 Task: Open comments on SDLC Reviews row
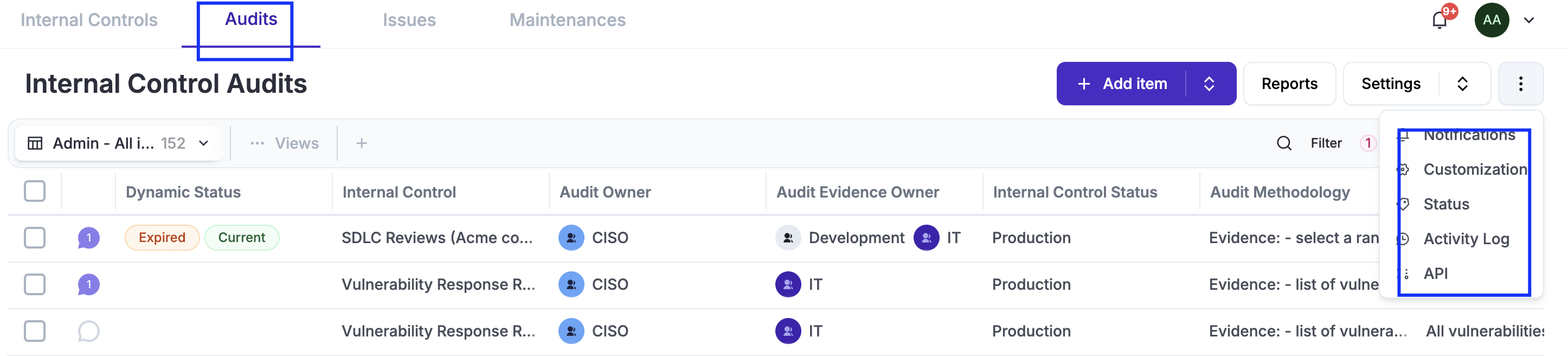pos(88,238)
